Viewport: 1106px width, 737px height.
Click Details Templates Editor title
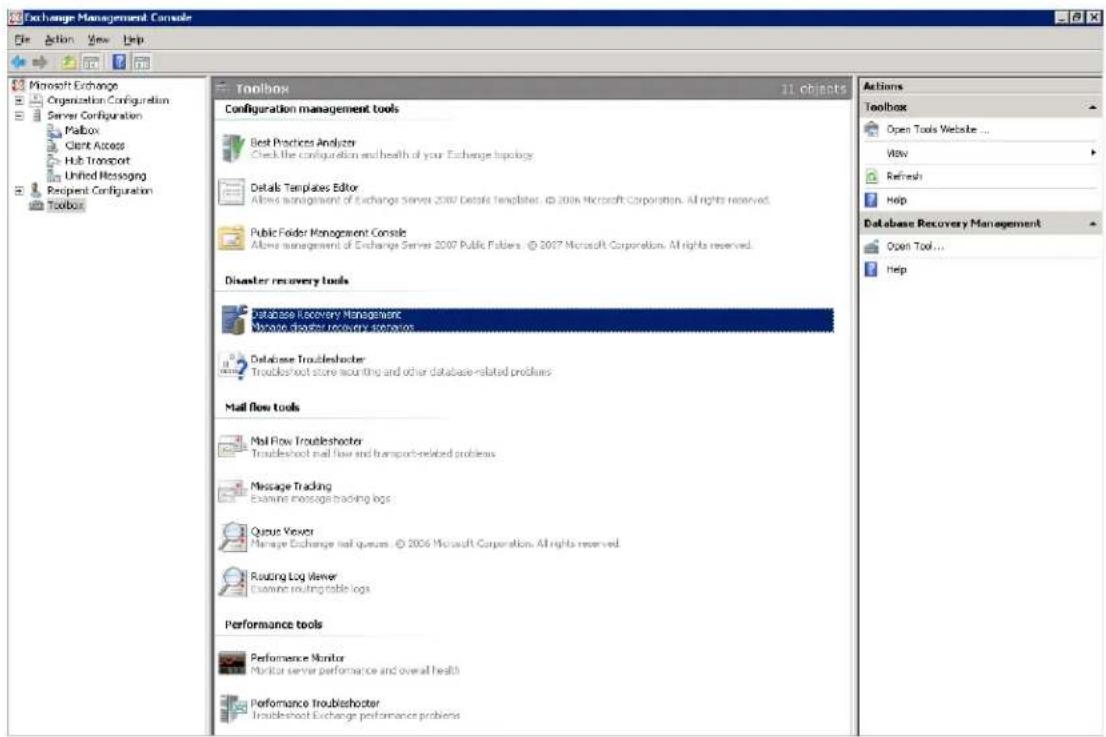304,188
